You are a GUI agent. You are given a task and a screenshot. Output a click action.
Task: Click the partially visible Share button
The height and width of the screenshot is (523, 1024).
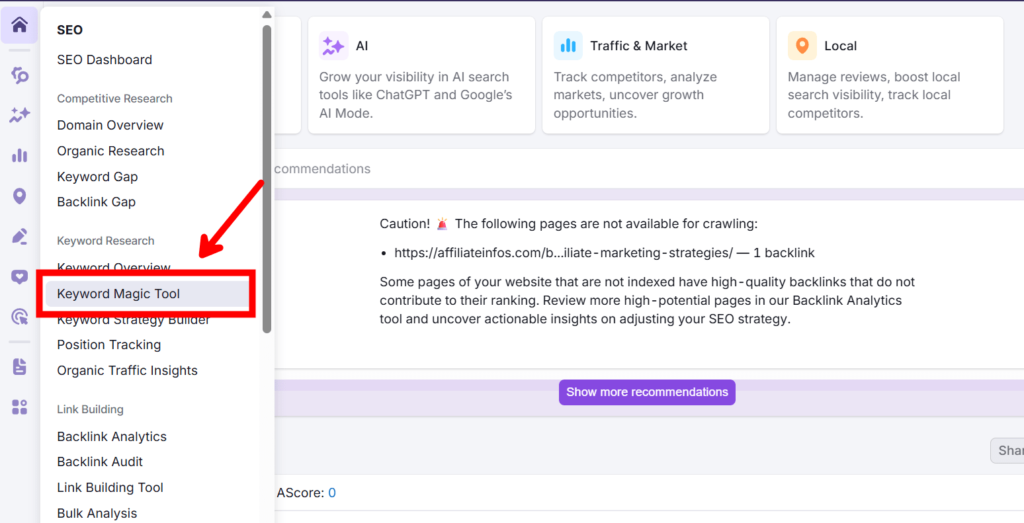pos(1008,451)
